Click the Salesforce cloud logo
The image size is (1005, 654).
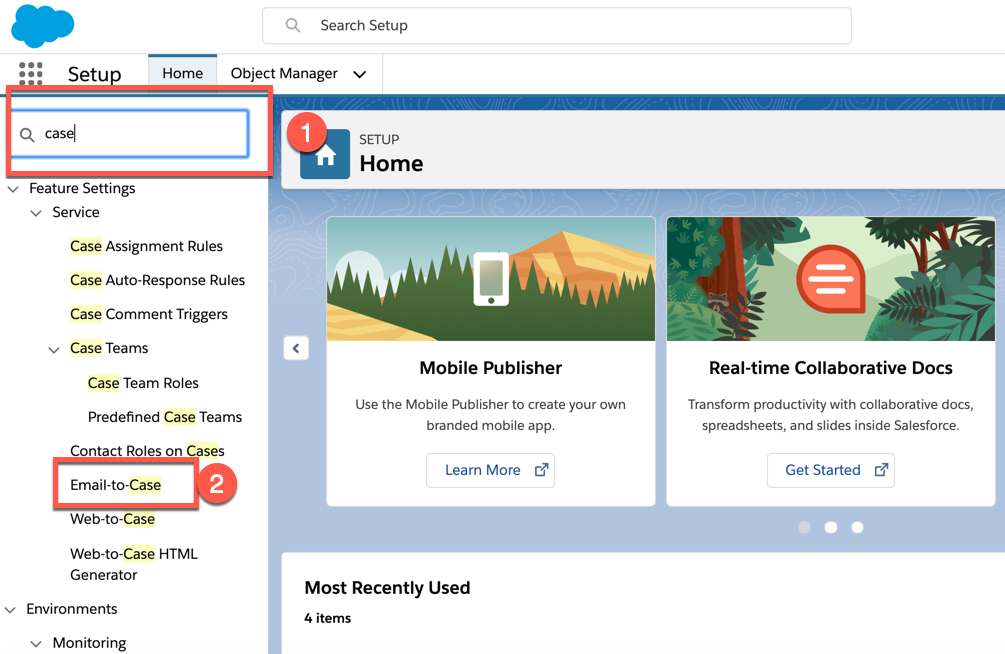coord(42,24)
